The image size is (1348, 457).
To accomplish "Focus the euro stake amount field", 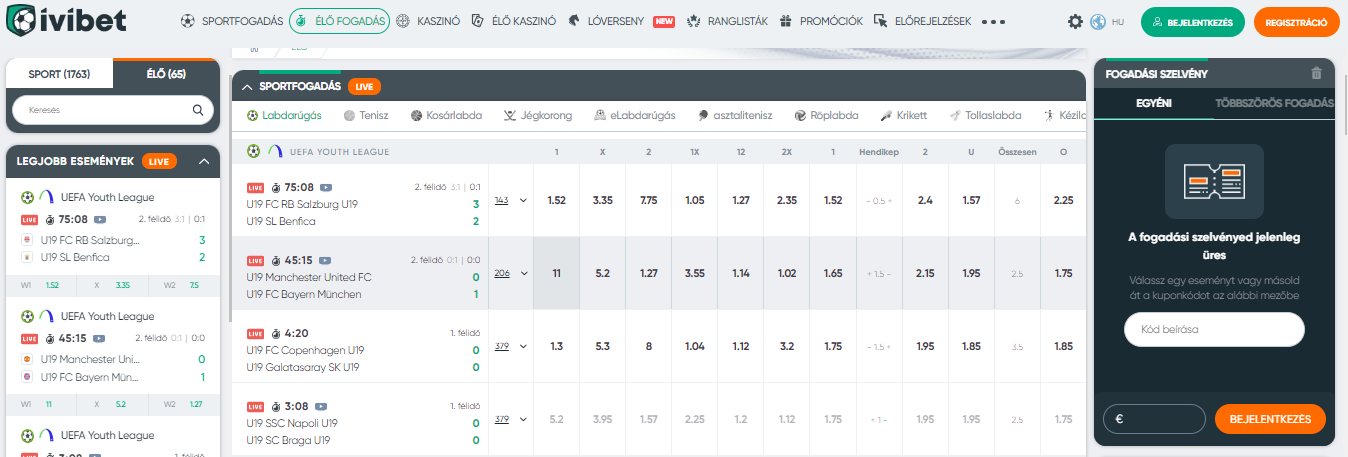I will 1153,419.
